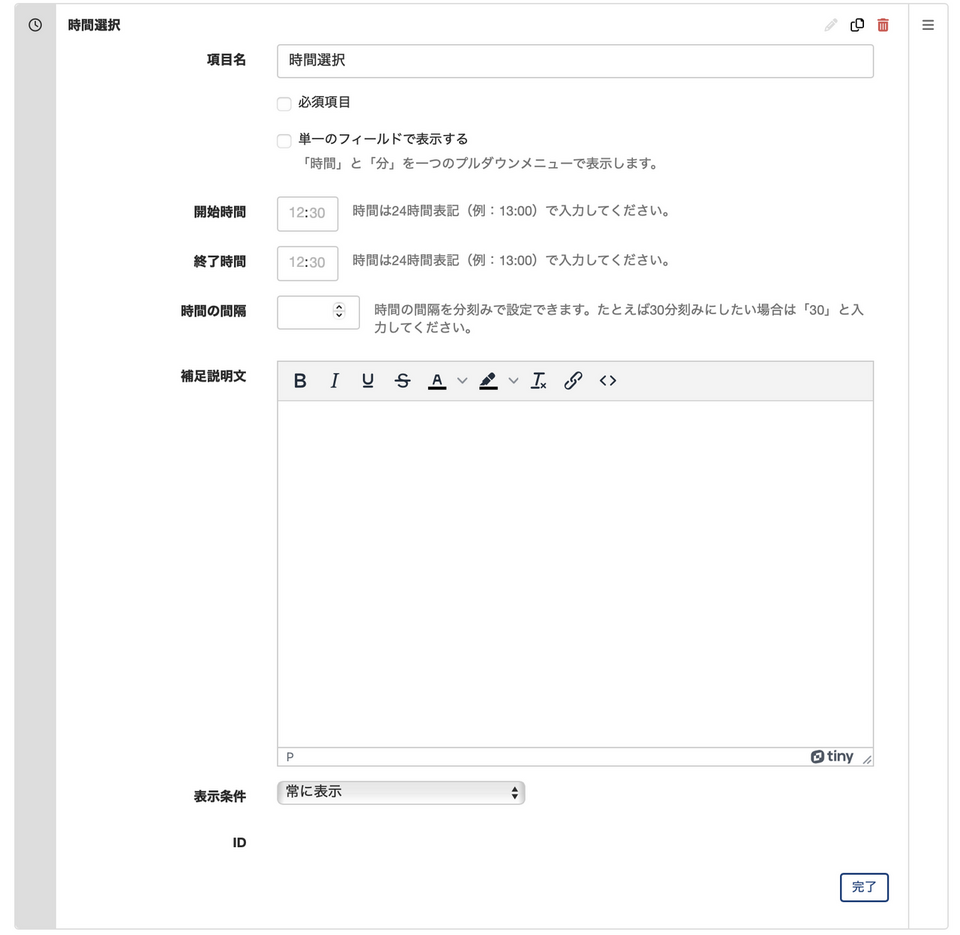Image resolution: width=960 pixels, height=935 pixels.
Task: Duplicate the 時間選択 field with copy icon
Action: (857, 25)
